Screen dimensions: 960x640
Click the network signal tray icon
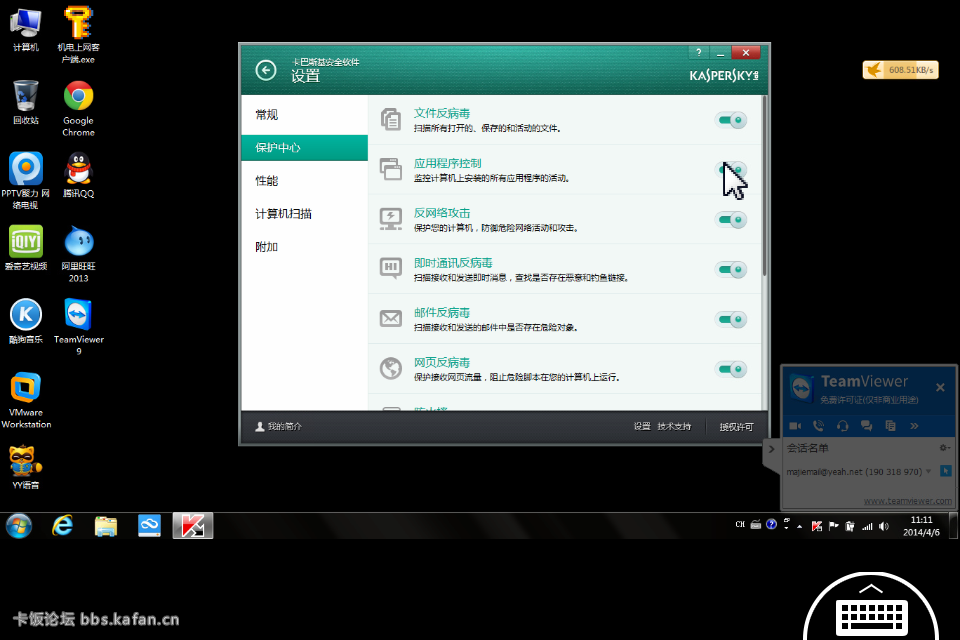(867, 526)
